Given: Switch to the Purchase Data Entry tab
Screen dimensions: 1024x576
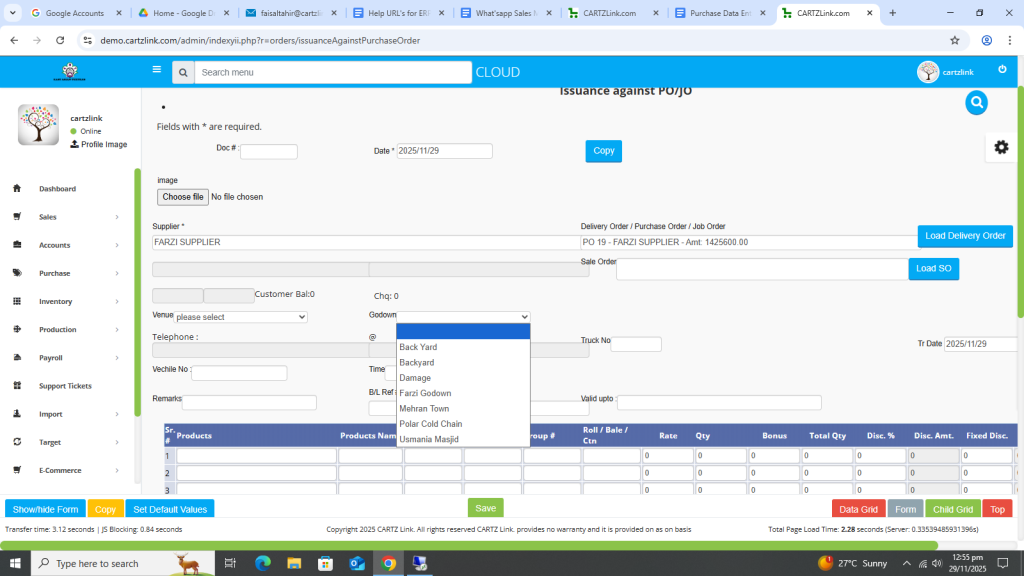Looking at the screenshot, I should (x=720, y=13).
